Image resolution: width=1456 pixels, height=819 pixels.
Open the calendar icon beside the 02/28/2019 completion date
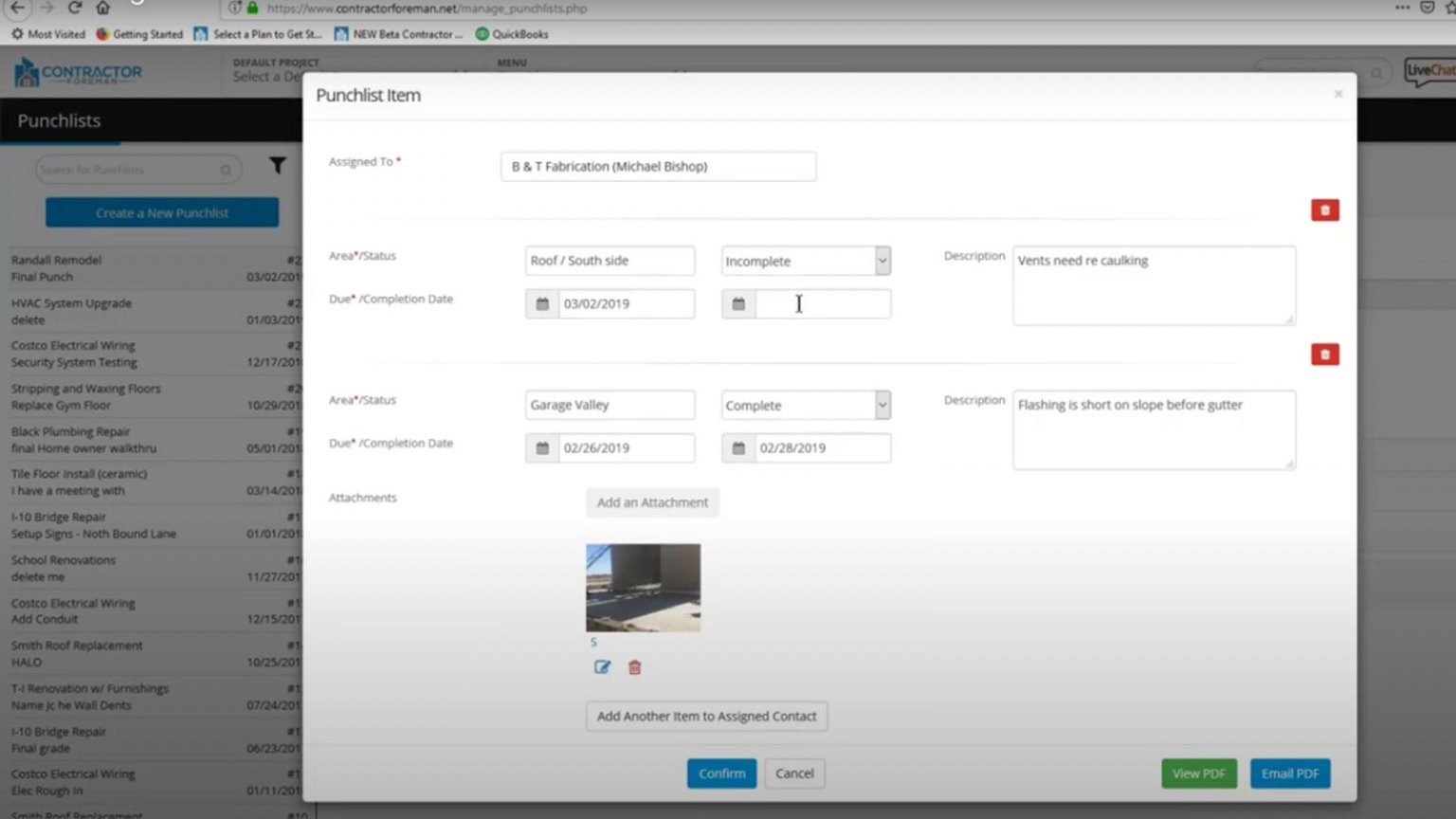pyautogui.click(x=738, y=447)
